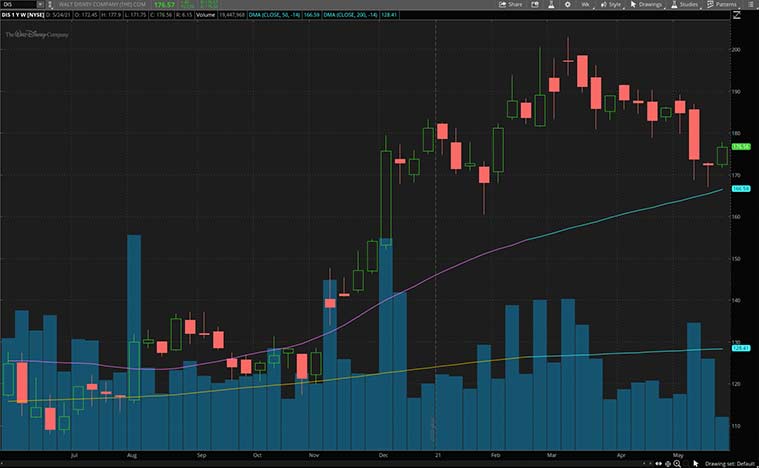Click the 200 price level on the axis
This screenshot has width=759, height=468.
[x=736, y=49]
